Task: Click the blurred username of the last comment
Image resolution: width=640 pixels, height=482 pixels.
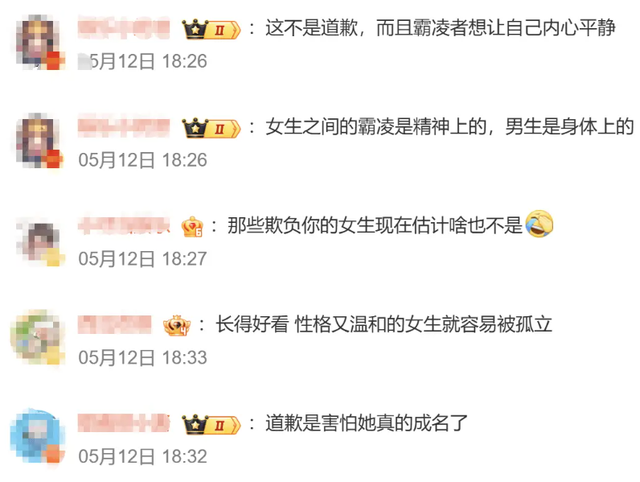Action: pos(124,423)
